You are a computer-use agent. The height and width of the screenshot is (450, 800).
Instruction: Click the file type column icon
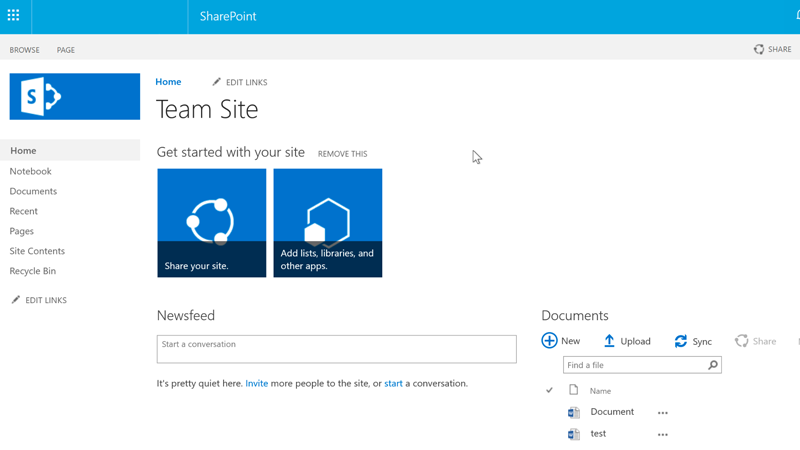click(573, 390)
